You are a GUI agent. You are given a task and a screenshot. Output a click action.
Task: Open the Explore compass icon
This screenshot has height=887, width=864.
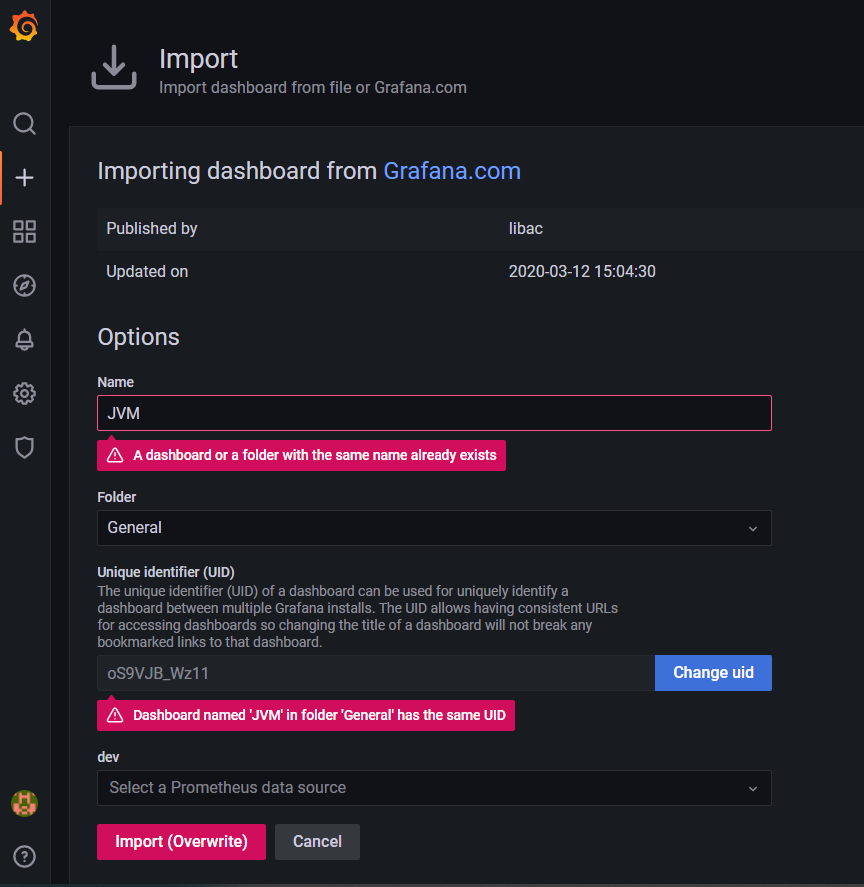(x=24, y=286)
